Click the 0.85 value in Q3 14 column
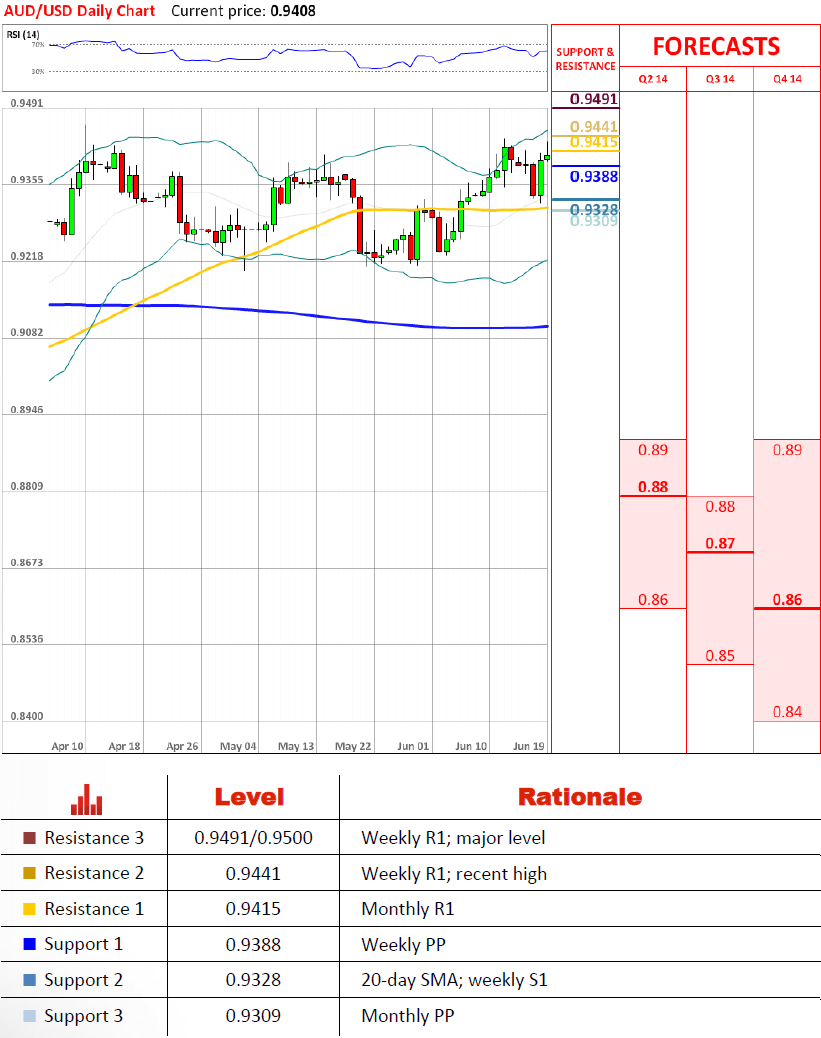821x1038 pixels. (x=720, y=656)
